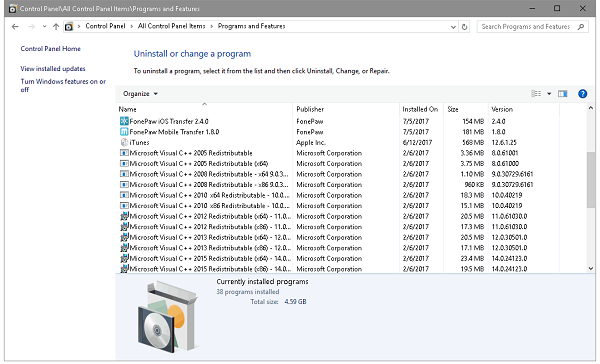Click the Control Panel icon in the address bar
600x364 pixels.
point(69,26)
